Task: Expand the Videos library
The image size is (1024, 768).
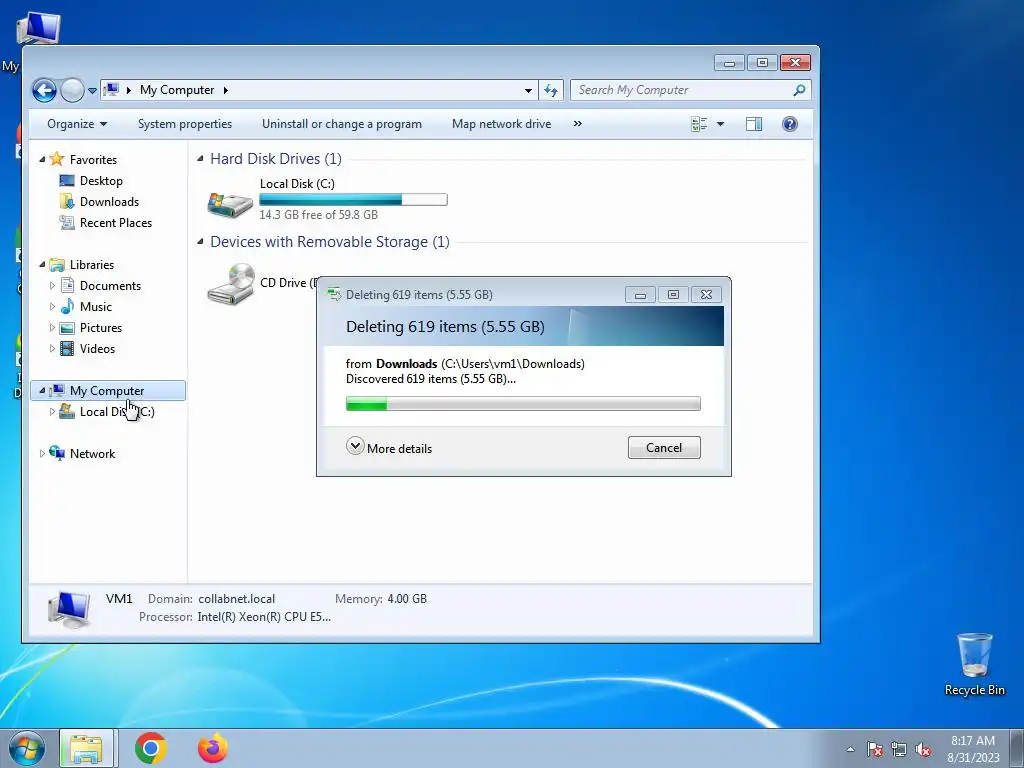Action: tap(52, 349)
